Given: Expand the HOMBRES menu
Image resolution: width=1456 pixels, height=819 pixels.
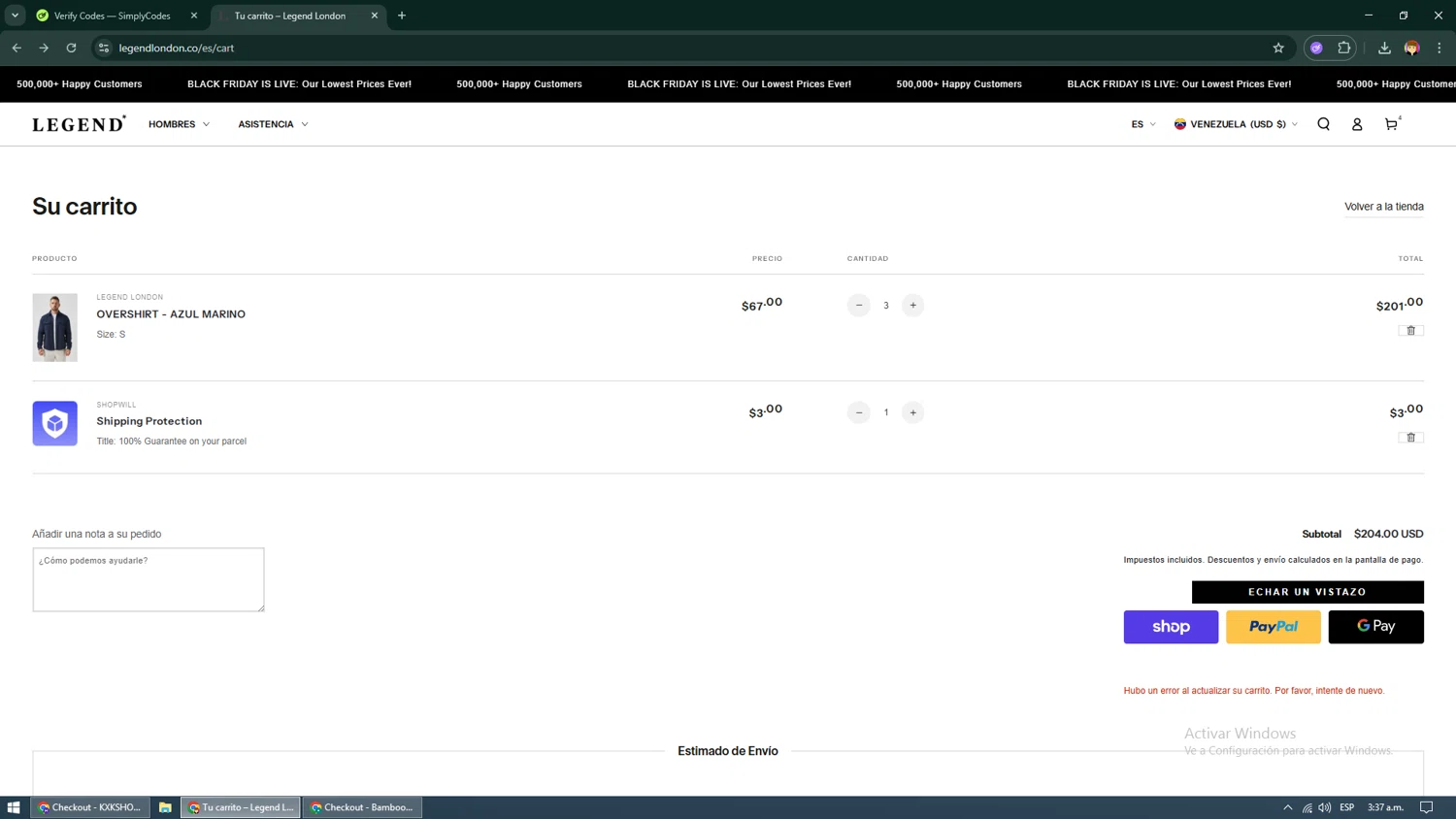Looking at the screenshot, I should pos(179,124).
